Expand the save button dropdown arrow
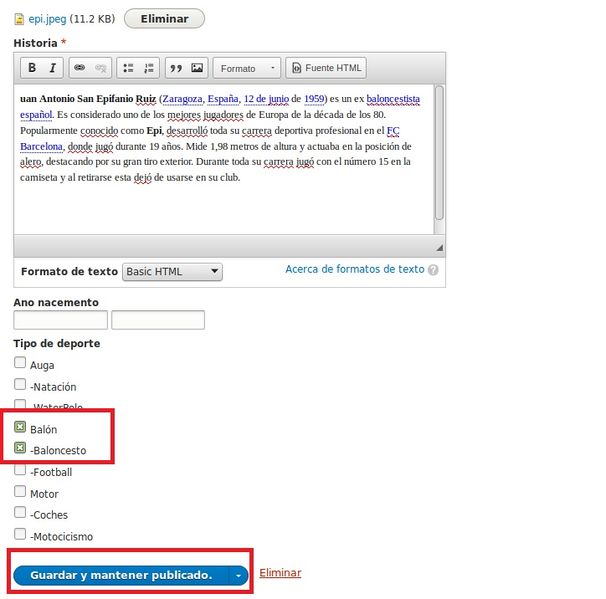606x599 pixels. pyautogui.click(x=238, y=575)
